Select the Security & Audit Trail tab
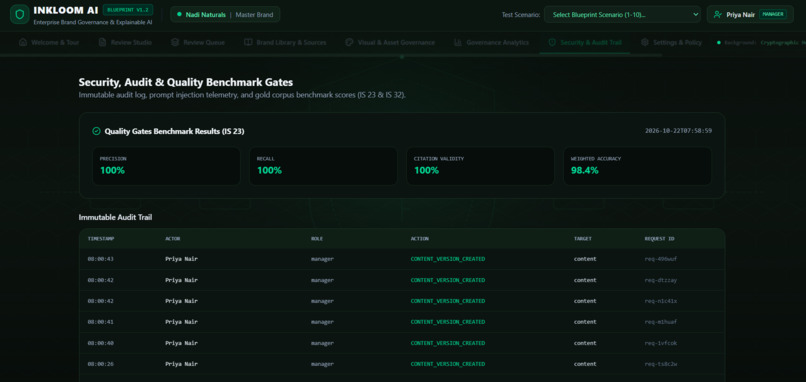Screen dimensions: 806x382 pos(585,43)
